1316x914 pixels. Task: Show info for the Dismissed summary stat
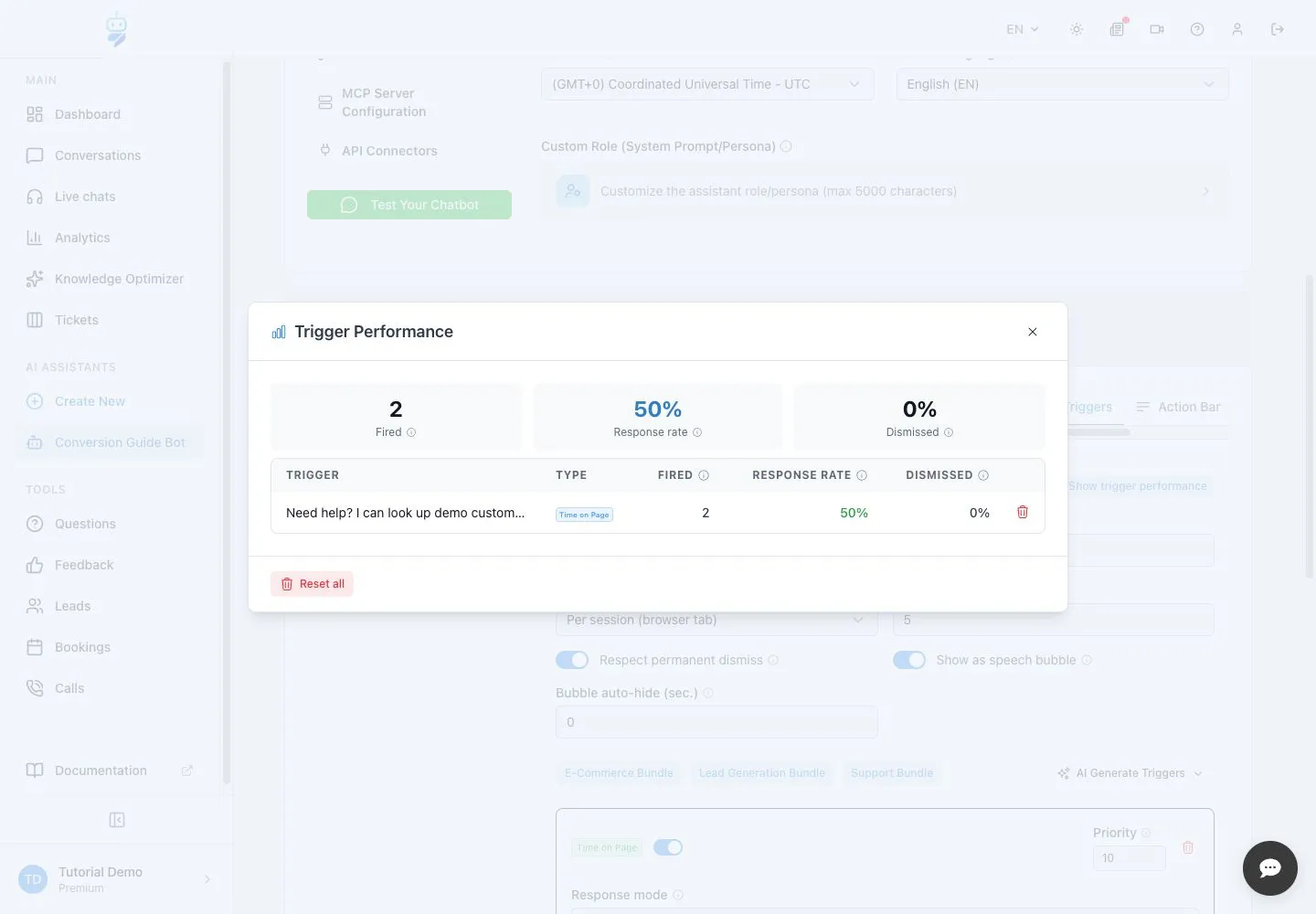949,432
